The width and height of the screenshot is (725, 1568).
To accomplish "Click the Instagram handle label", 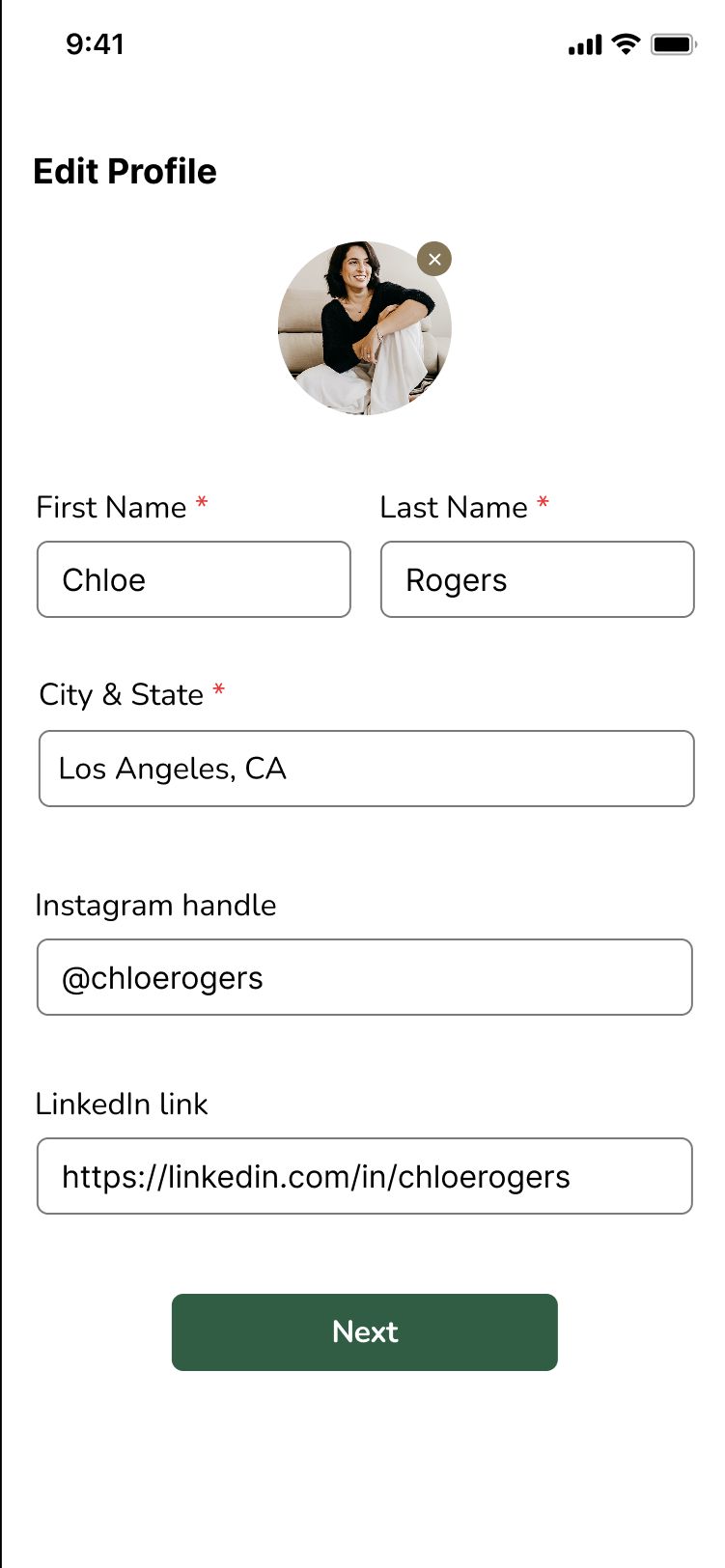I will point(155,906).
